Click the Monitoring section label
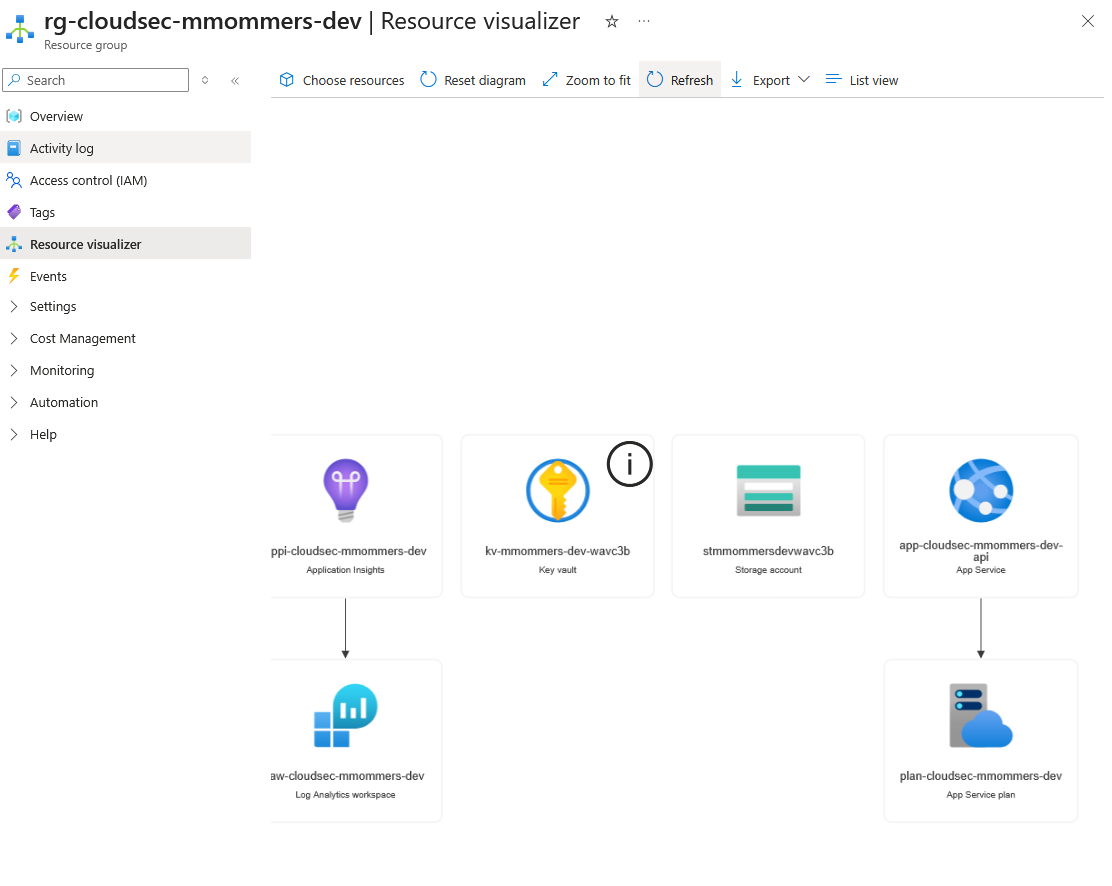Screen dimensions: 1112x886 point(62,370)
